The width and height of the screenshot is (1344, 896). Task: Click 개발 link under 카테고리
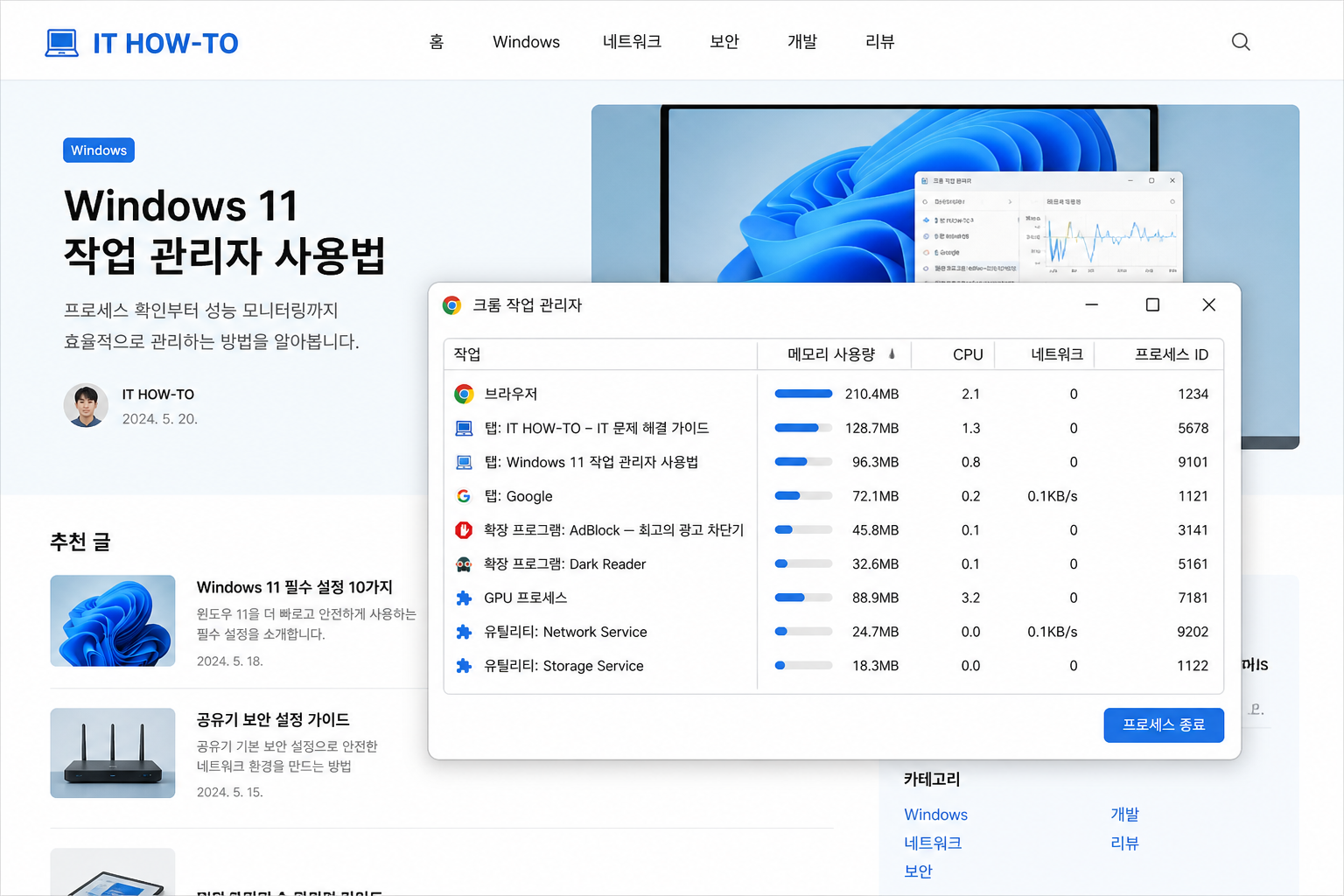[x=1124, y=815]
